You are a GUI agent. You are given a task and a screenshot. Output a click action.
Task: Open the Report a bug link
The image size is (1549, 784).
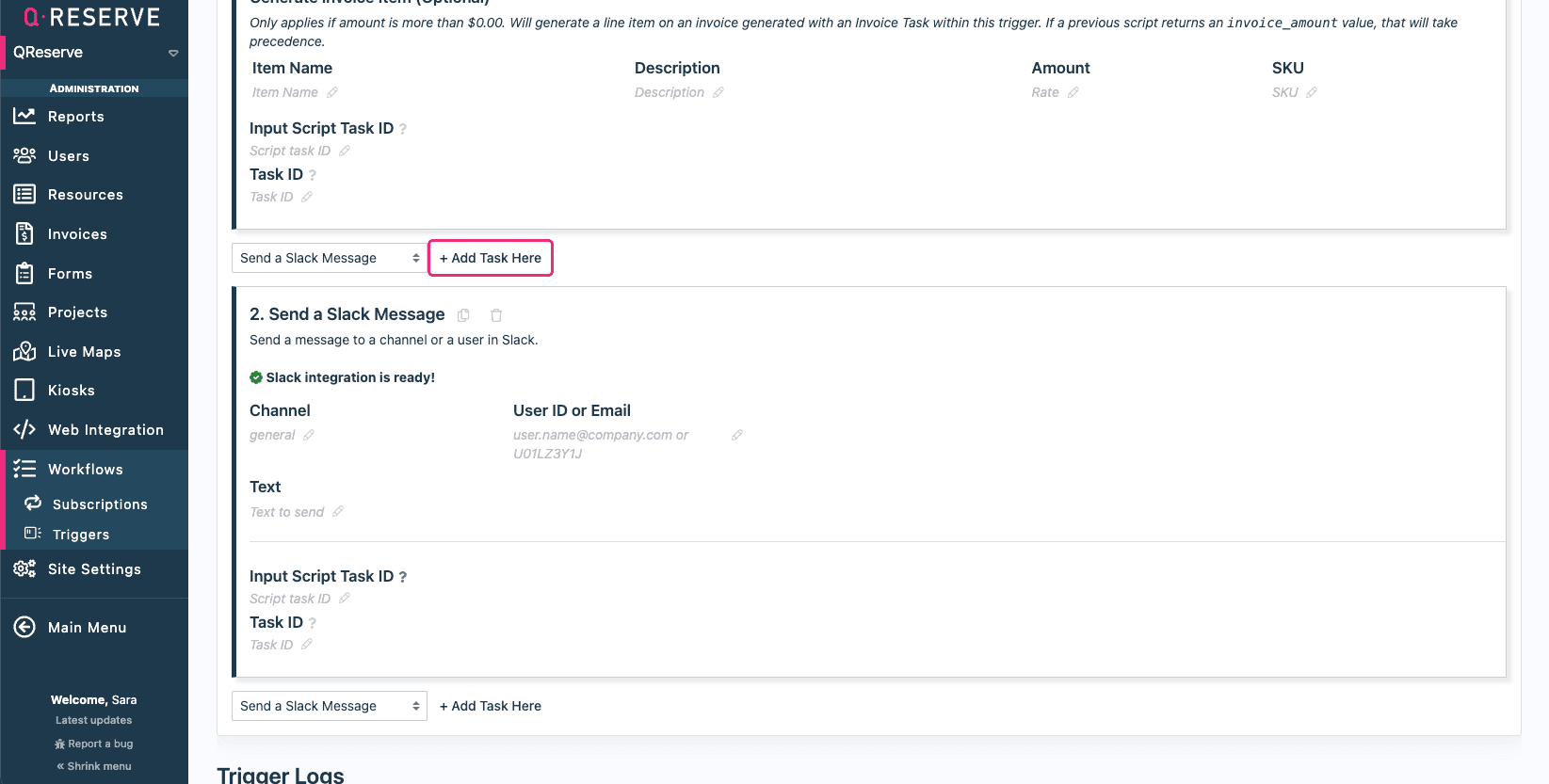coord(93,743)
